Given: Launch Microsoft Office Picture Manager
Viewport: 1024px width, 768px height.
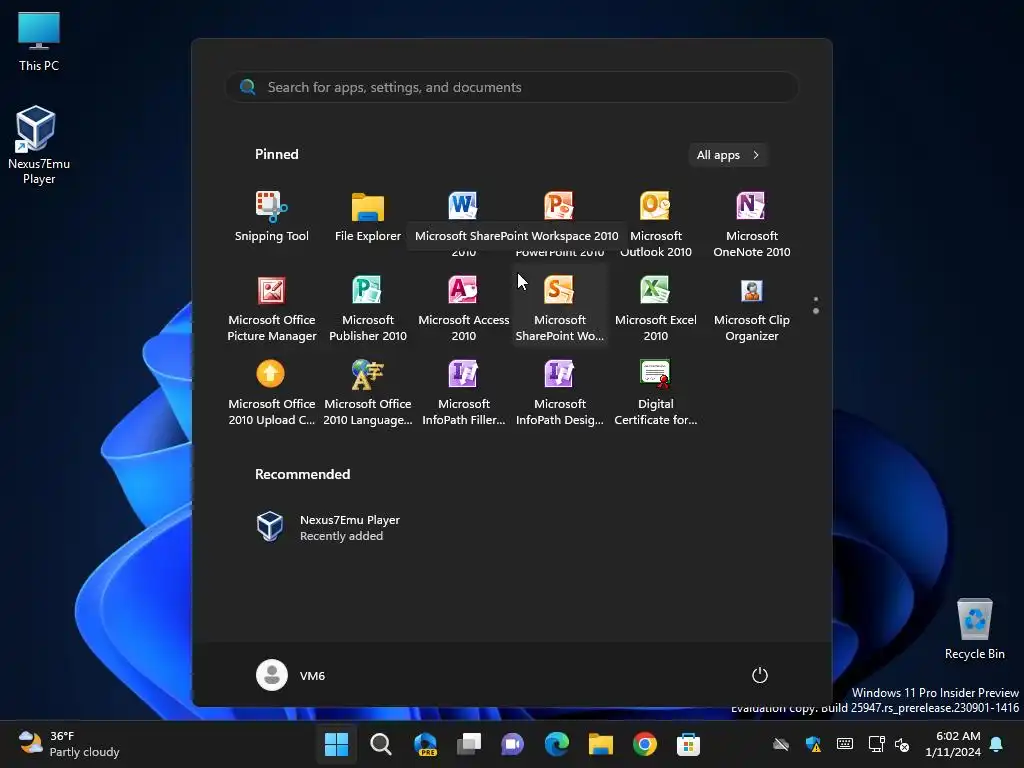Looking at the screenshot, I should pyautogui.click(x=272, y=306).
